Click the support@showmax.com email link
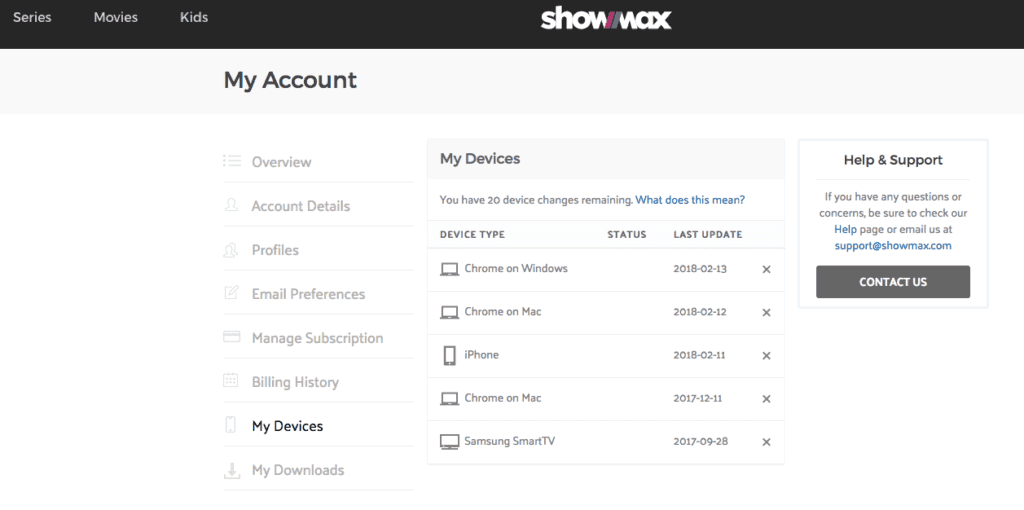Image resolution: width=1024 pixels, height=510 pixels. (893, 246)
